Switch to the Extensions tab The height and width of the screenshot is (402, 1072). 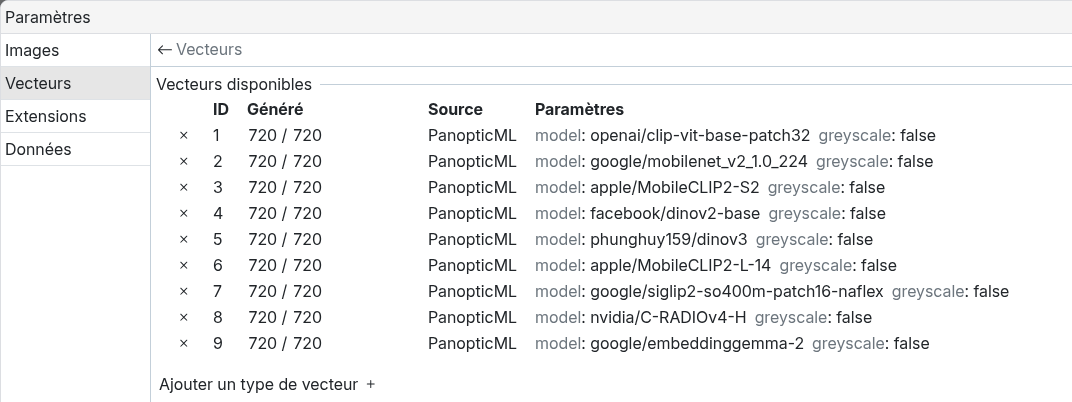pos(75,116)
